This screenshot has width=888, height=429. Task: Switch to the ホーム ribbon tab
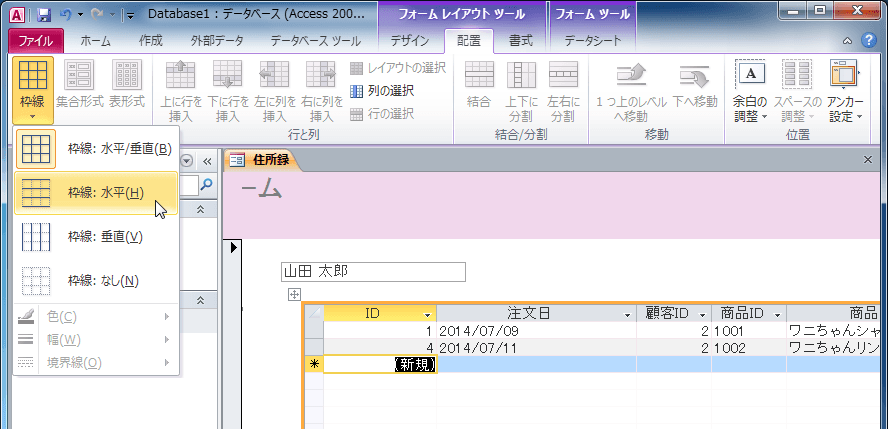tap(95, 41)
